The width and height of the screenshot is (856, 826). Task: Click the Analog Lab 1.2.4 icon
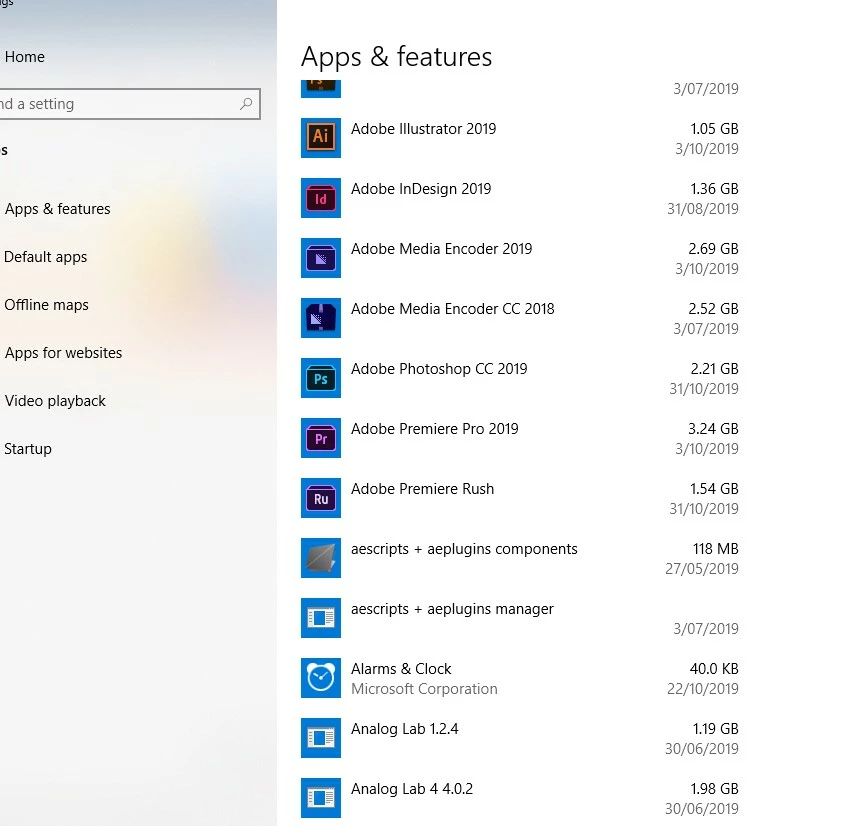pyautogui.click(x=320, y=738)
